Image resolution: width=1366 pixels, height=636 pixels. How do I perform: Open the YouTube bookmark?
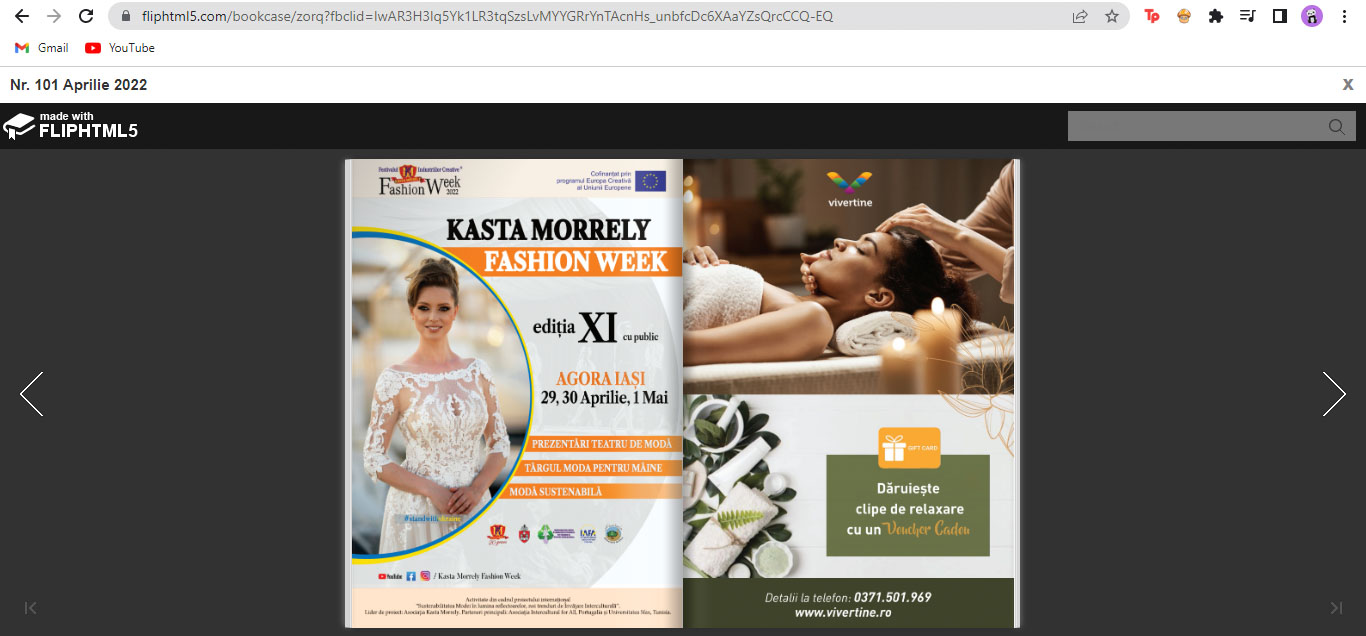click(x=120, y=48)
